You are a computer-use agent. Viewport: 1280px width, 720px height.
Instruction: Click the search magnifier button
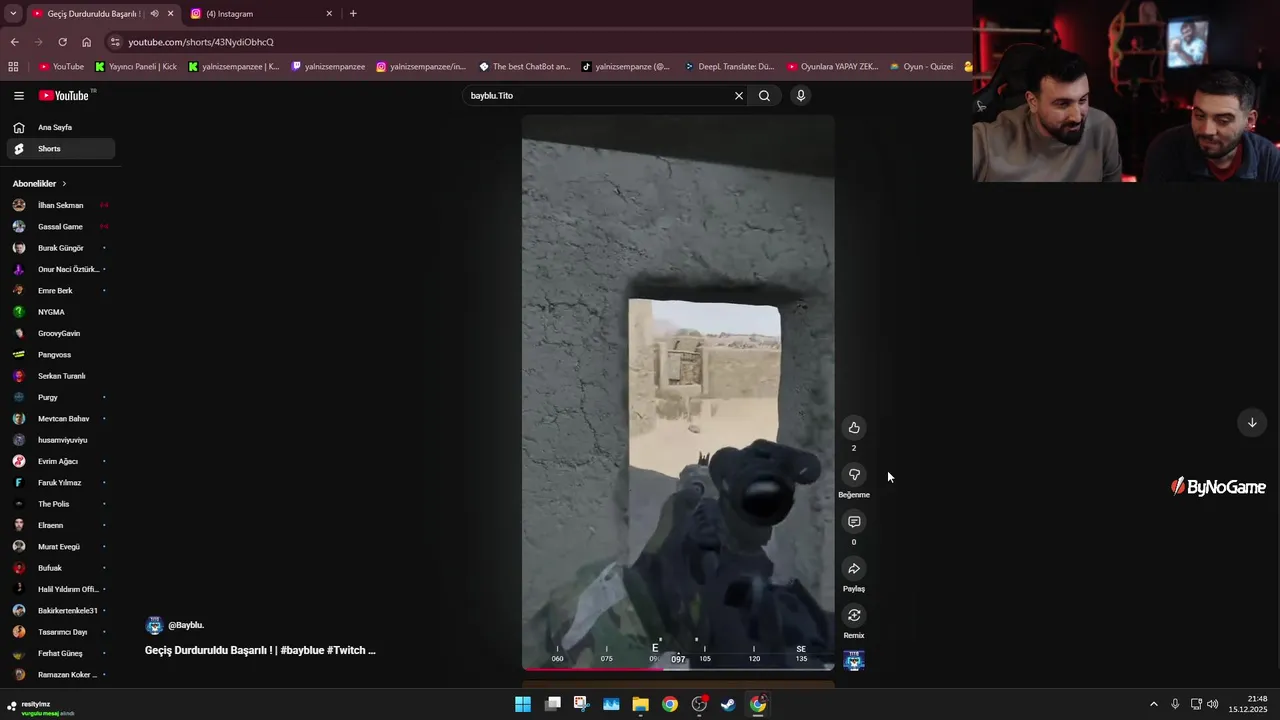point(764,96)
